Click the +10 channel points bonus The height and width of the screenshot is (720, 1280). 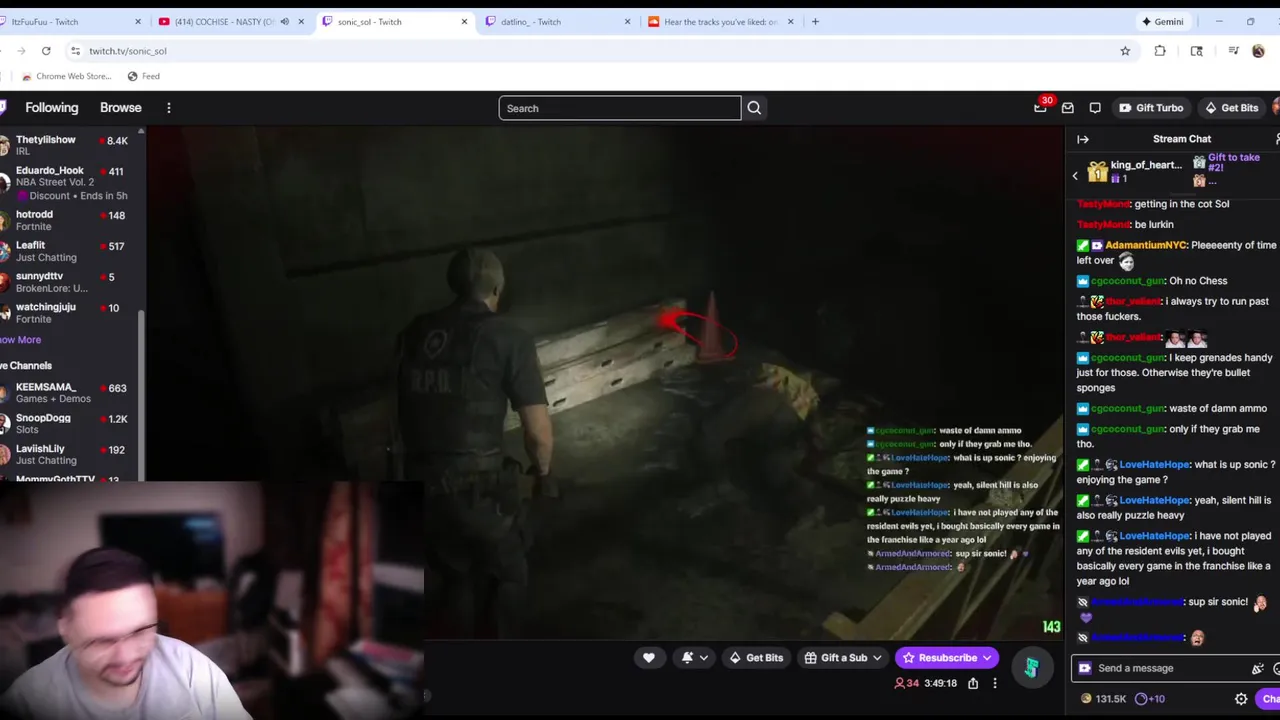click(x=1150, y=699)
